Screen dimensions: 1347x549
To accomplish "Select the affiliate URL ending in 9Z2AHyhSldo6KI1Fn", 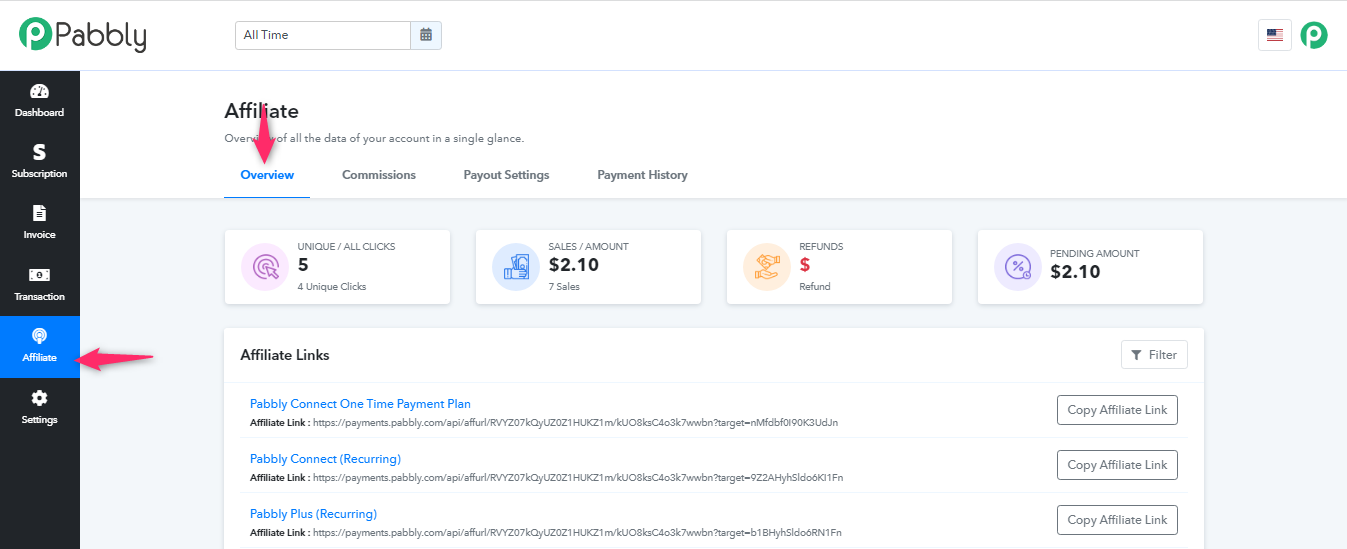I will tap(578, 478).
